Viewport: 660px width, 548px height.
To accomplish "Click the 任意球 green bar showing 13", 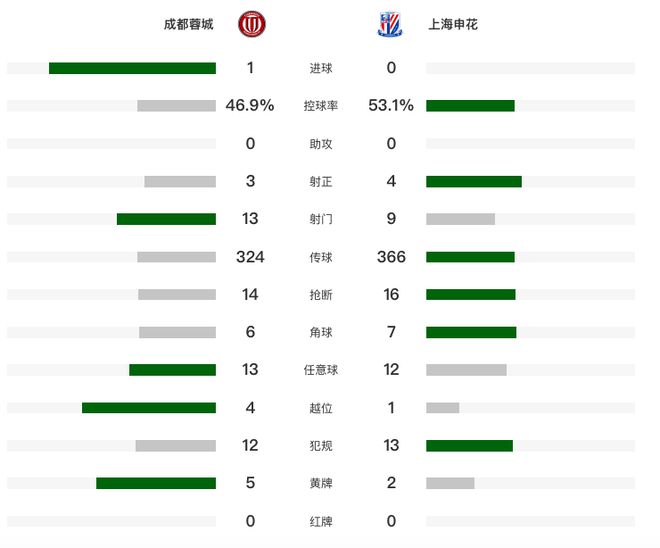I will [173, 370].
